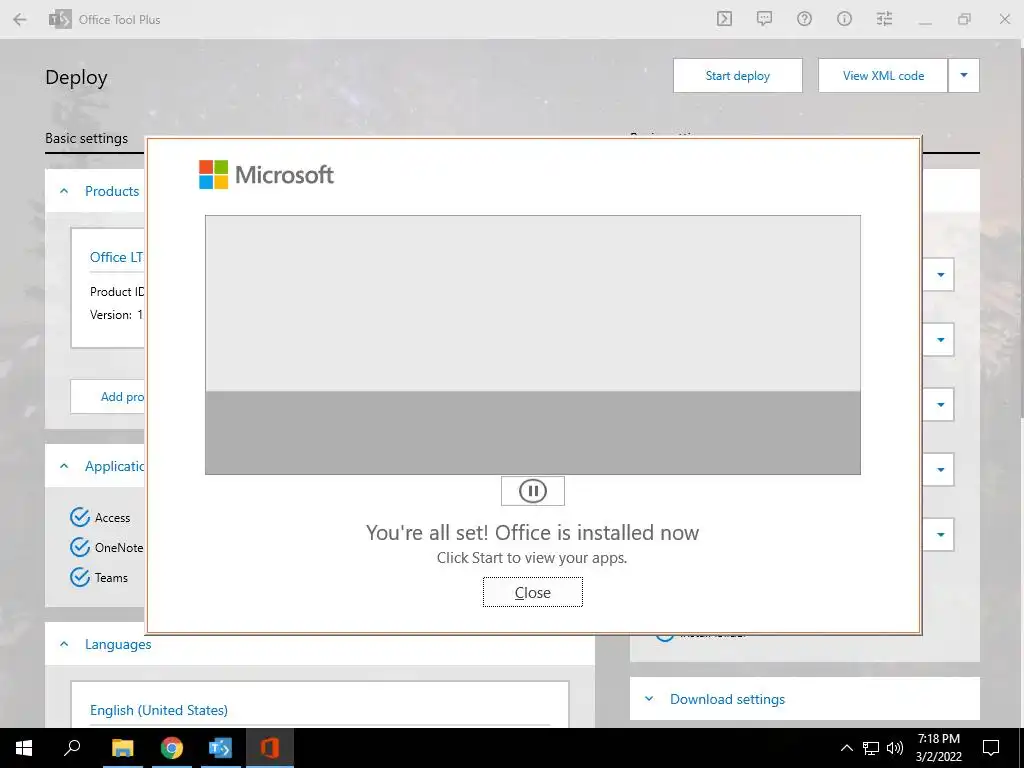Open the second dropdown in right settings panel
1024x768 pixels.
[x=940, y=340]
